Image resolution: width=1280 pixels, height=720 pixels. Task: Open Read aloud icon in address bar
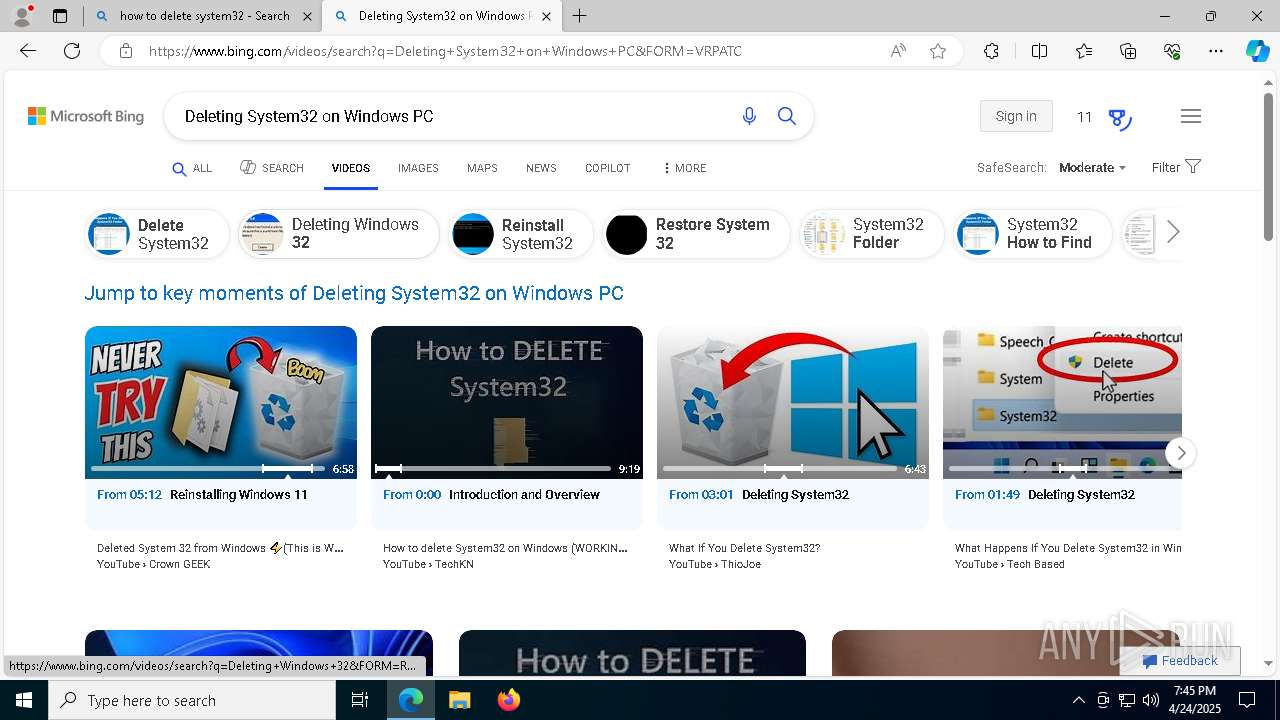[x=898, y=51]
